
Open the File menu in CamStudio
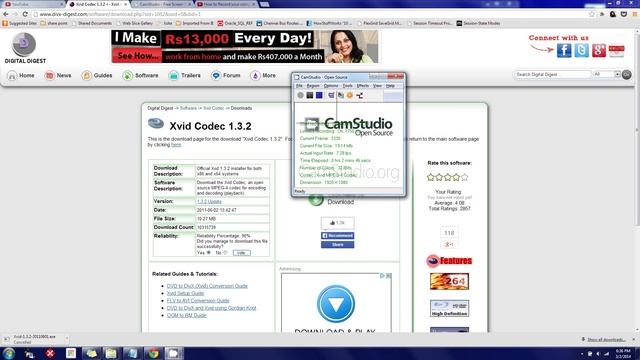click(299, 86)
